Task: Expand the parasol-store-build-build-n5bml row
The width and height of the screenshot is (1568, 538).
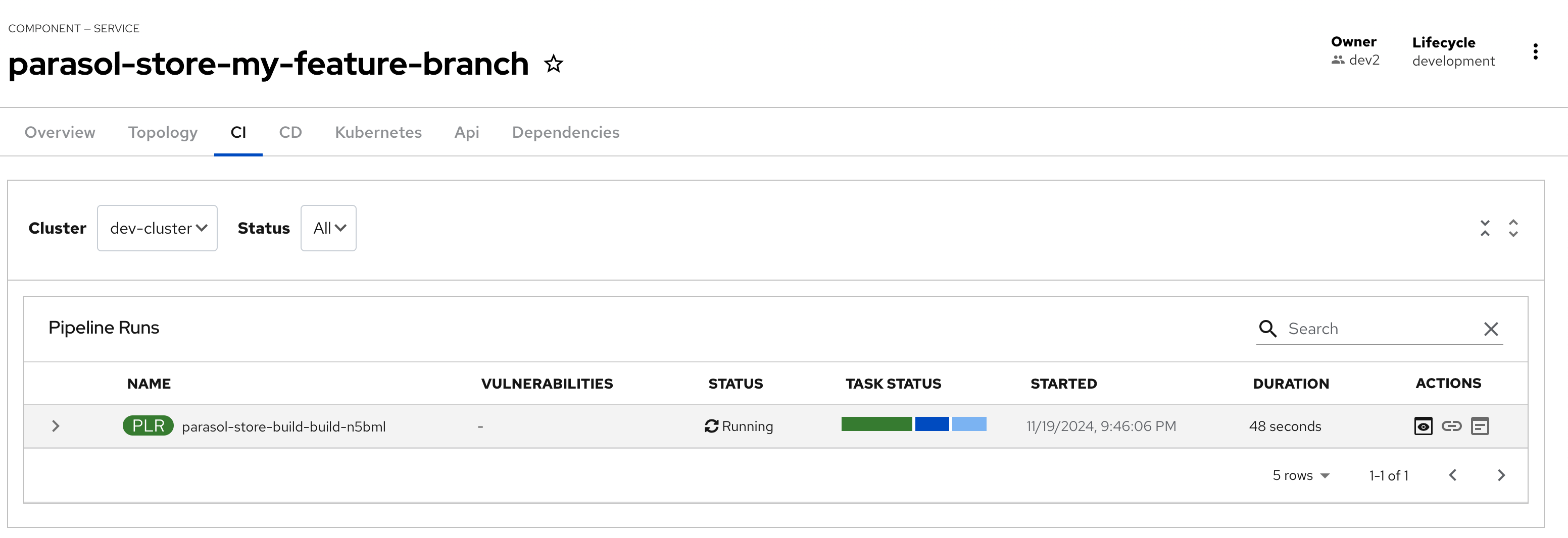Action: coord(56,426)
